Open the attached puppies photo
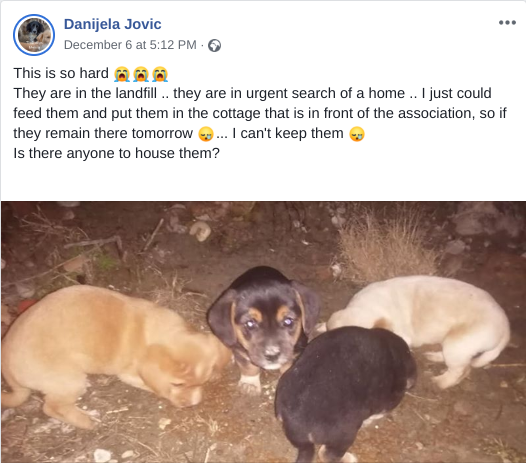This screenshot has width=526, height=463. point(263,332)
